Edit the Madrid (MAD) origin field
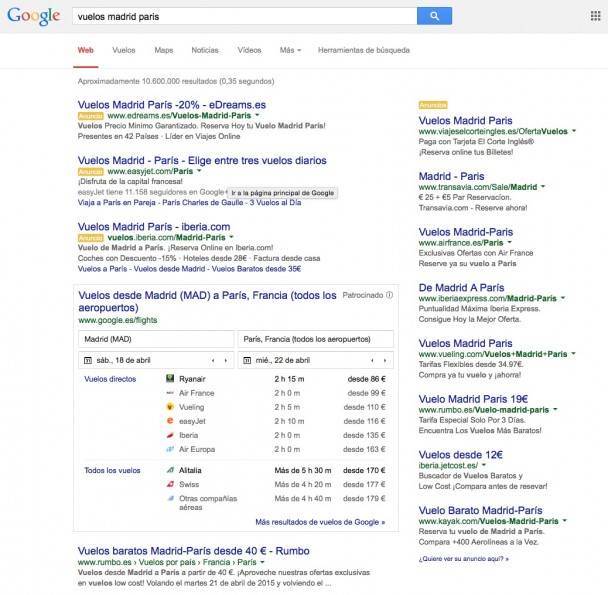Viewport: 608px width, 595px height. 156,339
